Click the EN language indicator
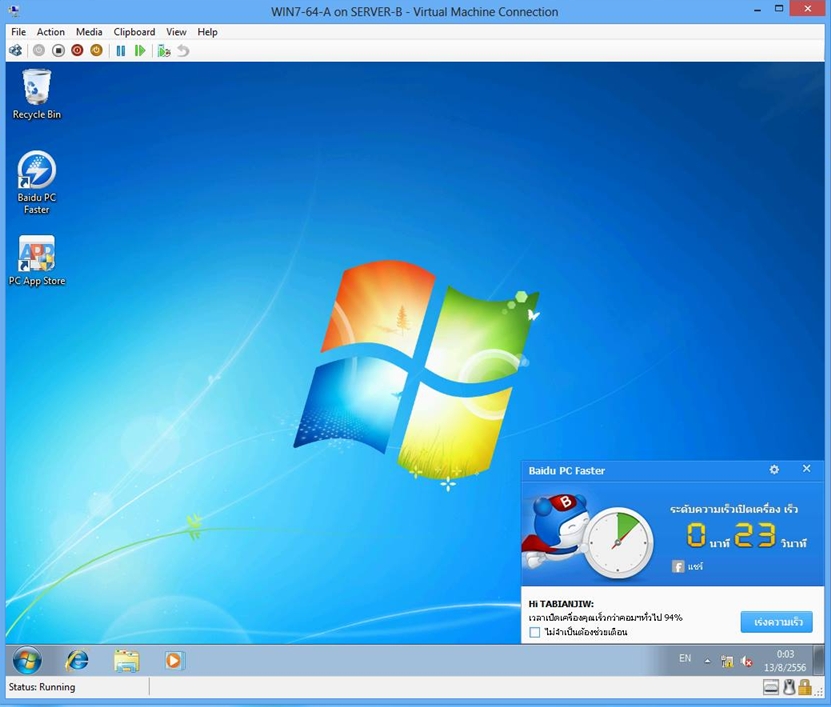Viewport: 831px width, 707px height. click(685, 658)
